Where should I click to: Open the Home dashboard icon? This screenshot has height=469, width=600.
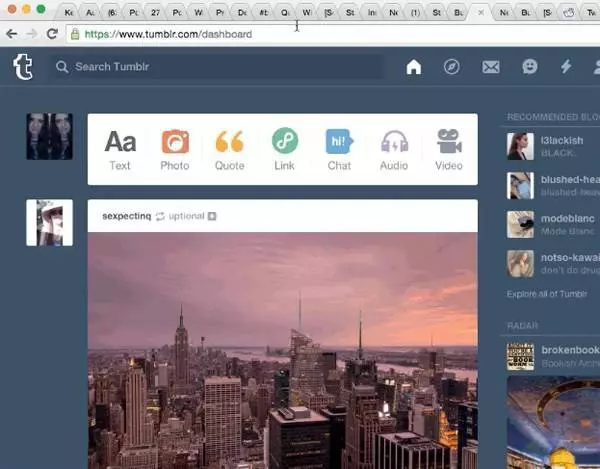click(414, 67)
